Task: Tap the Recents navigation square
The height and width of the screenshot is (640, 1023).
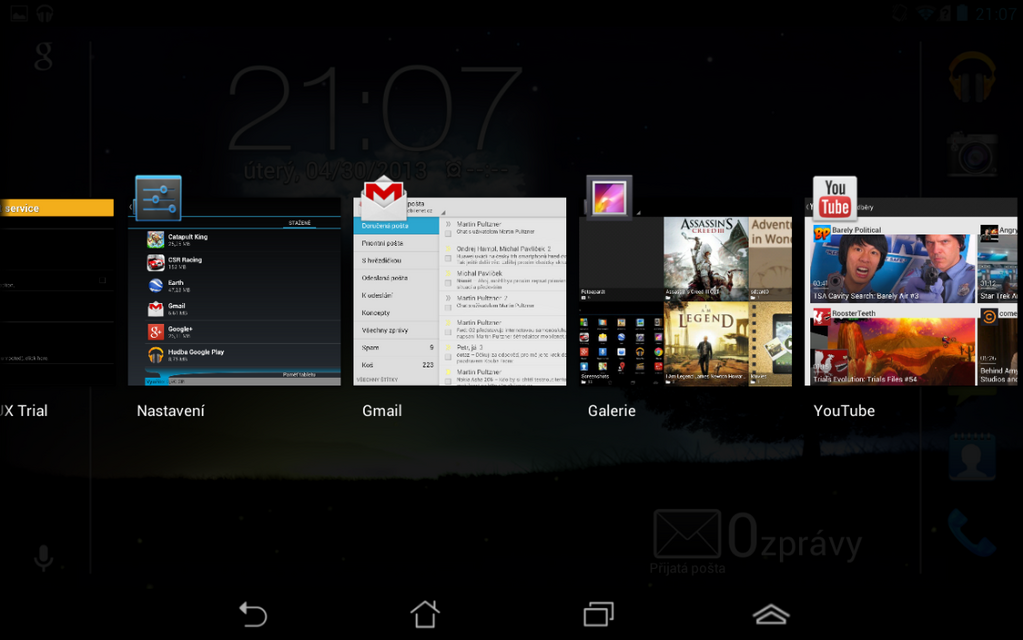Action: pyautogui.click(x=598, y=614)
